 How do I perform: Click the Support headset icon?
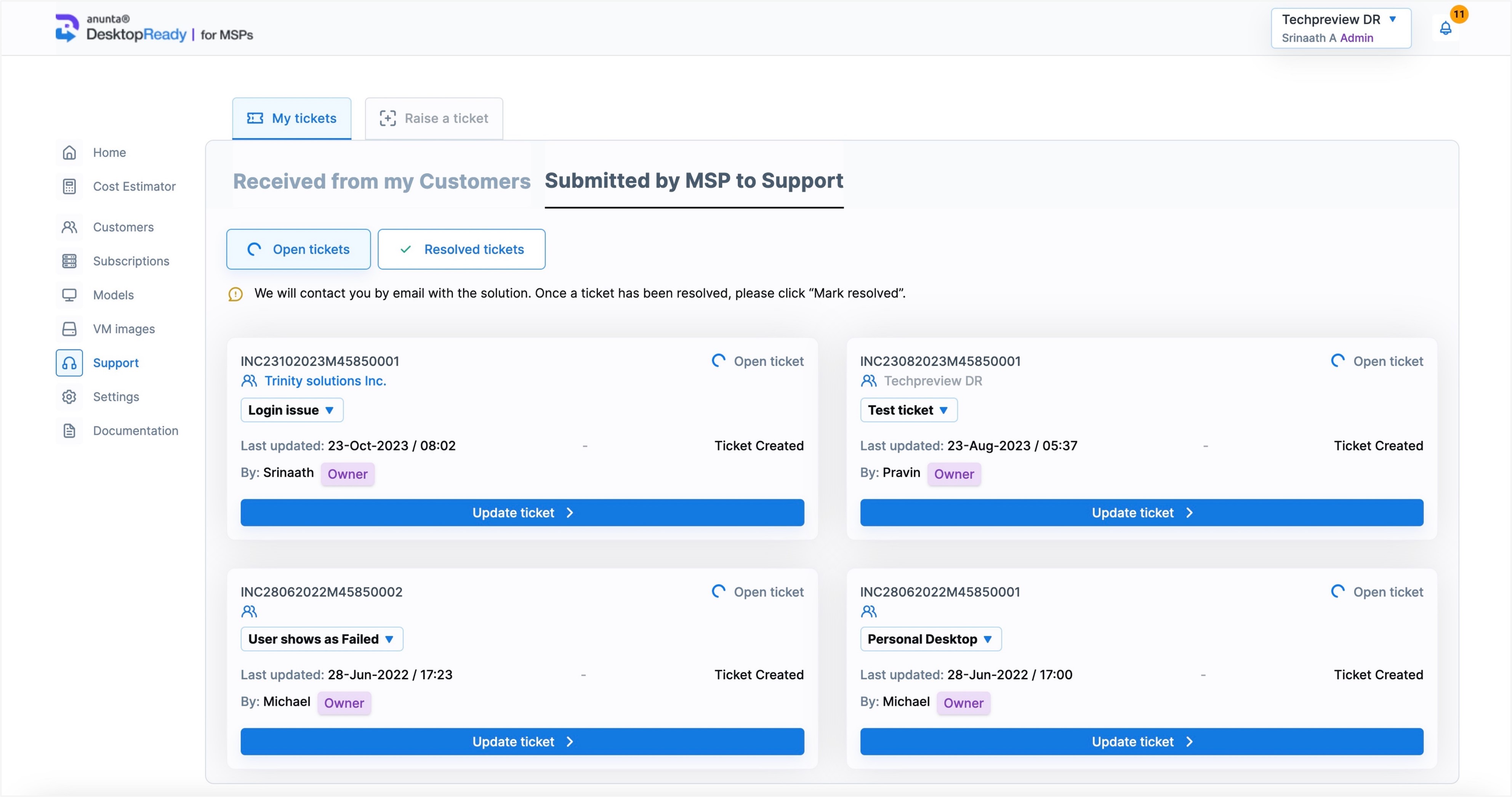[x=69, y=363]
